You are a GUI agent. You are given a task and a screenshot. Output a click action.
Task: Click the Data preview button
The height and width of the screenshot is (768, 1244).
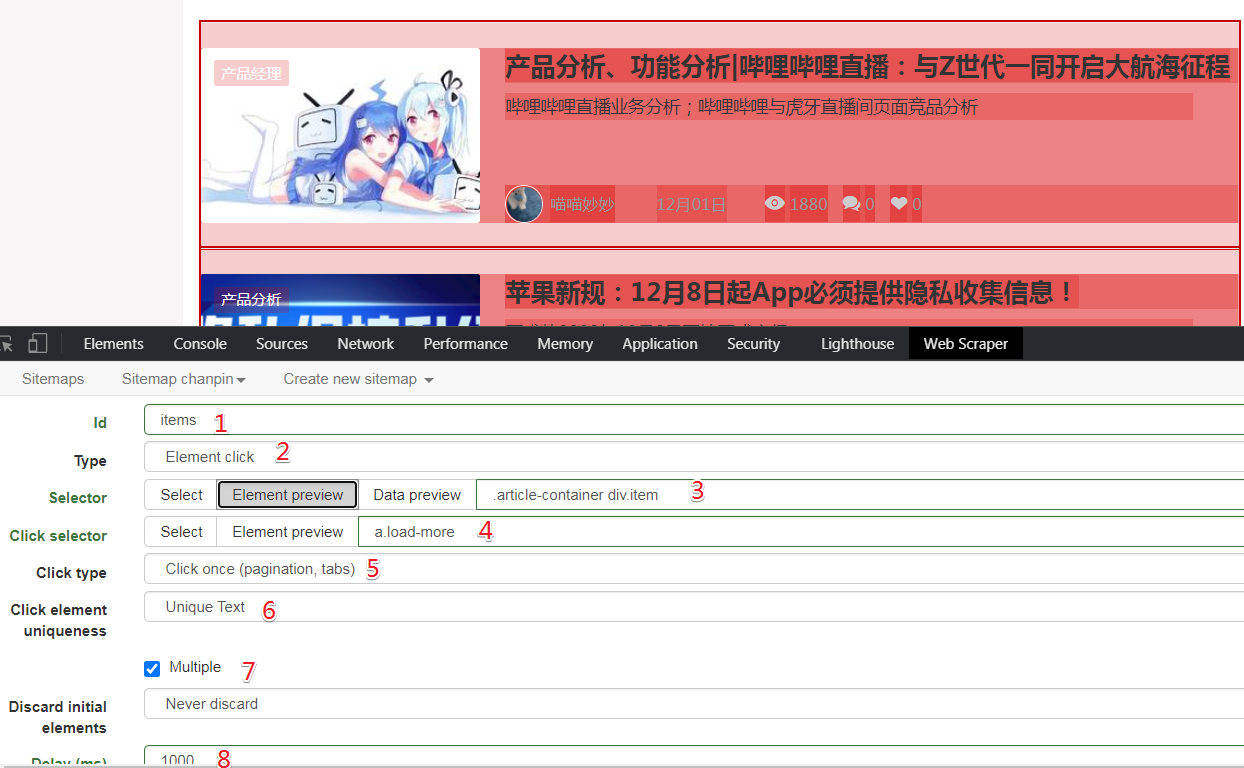[x=416, y=494]
